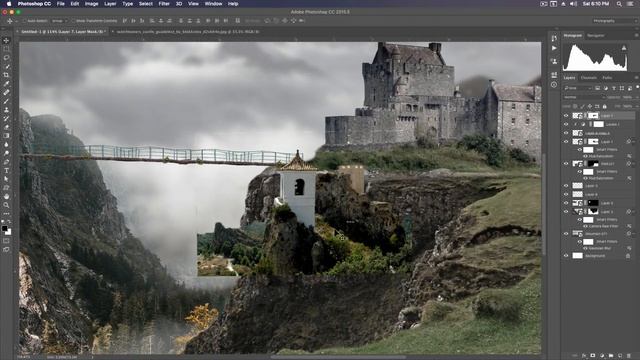Open the Window menu

pos(213,4)
